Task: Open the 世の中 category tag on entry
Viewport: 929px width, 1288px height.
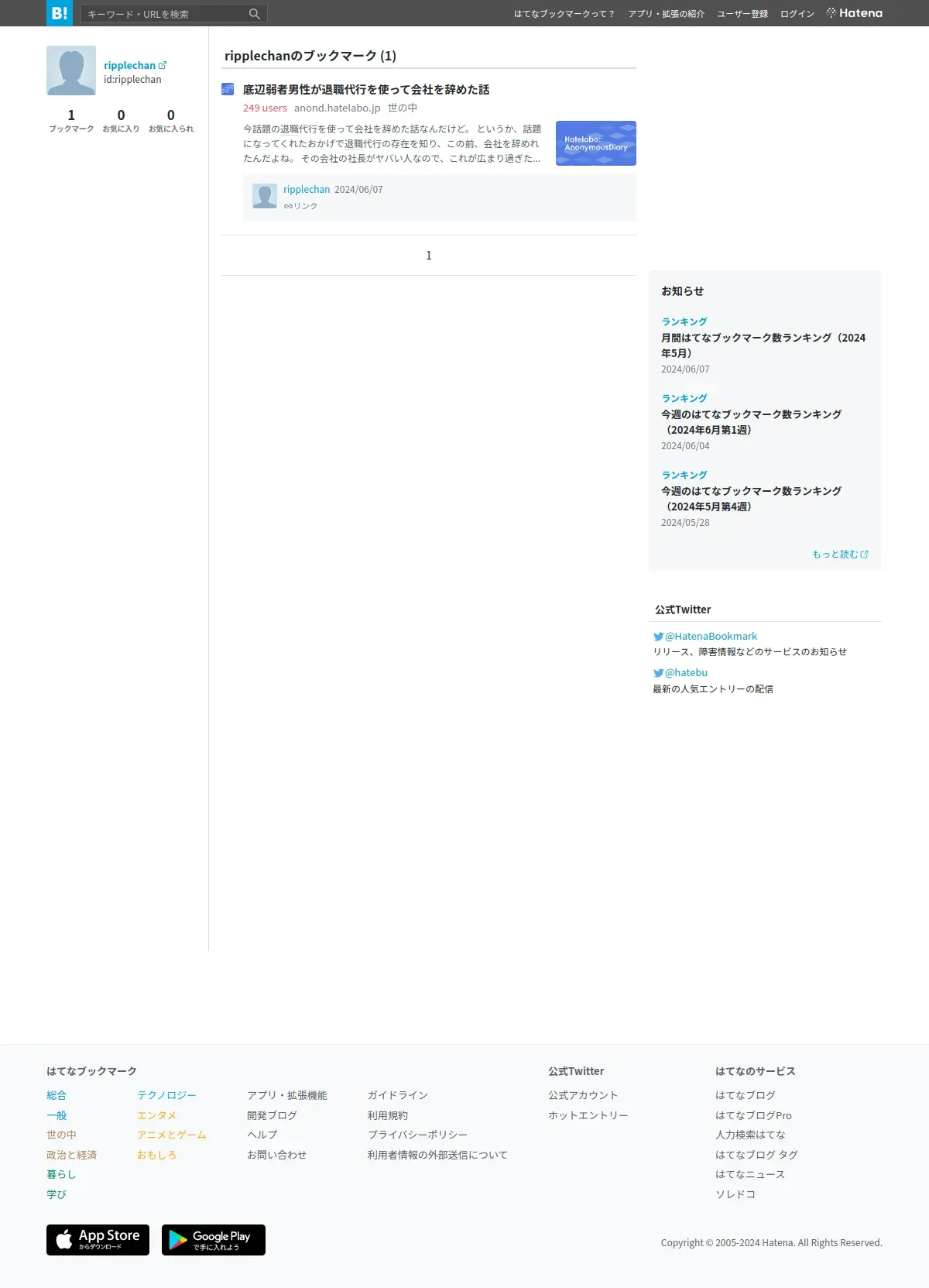Action: click(x=403, y=108)
